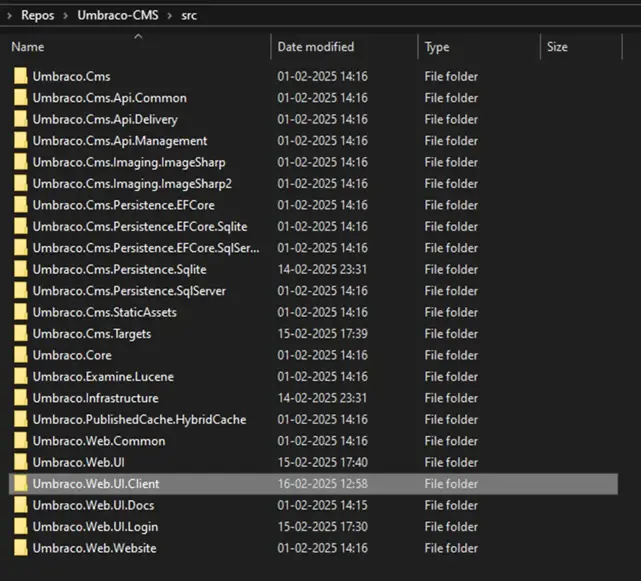Screen dimensions: 641x581
Task: Click the folder icon beside Umbraco.Cms.Api.Delivery
Action: [20, 119]
